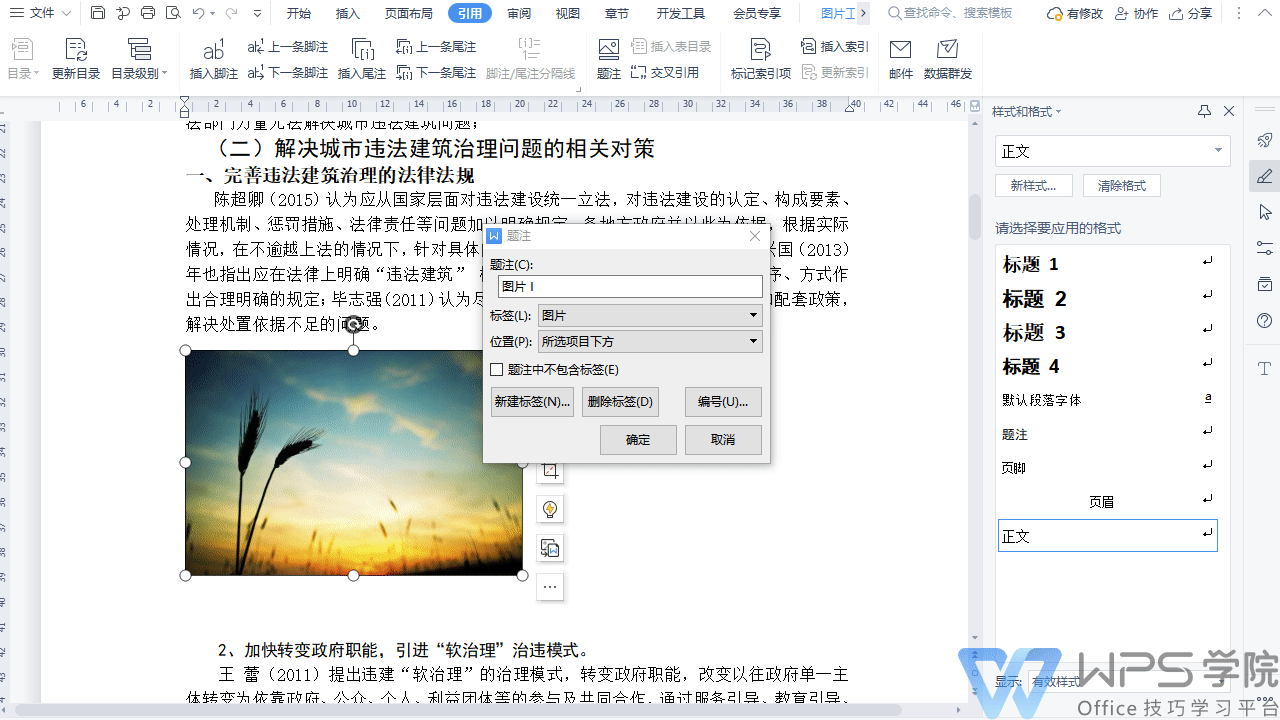Open the 位置 (Position) dropdown in dialog
This screenshot has height=720, width=1280.
(x=650, y=342)
